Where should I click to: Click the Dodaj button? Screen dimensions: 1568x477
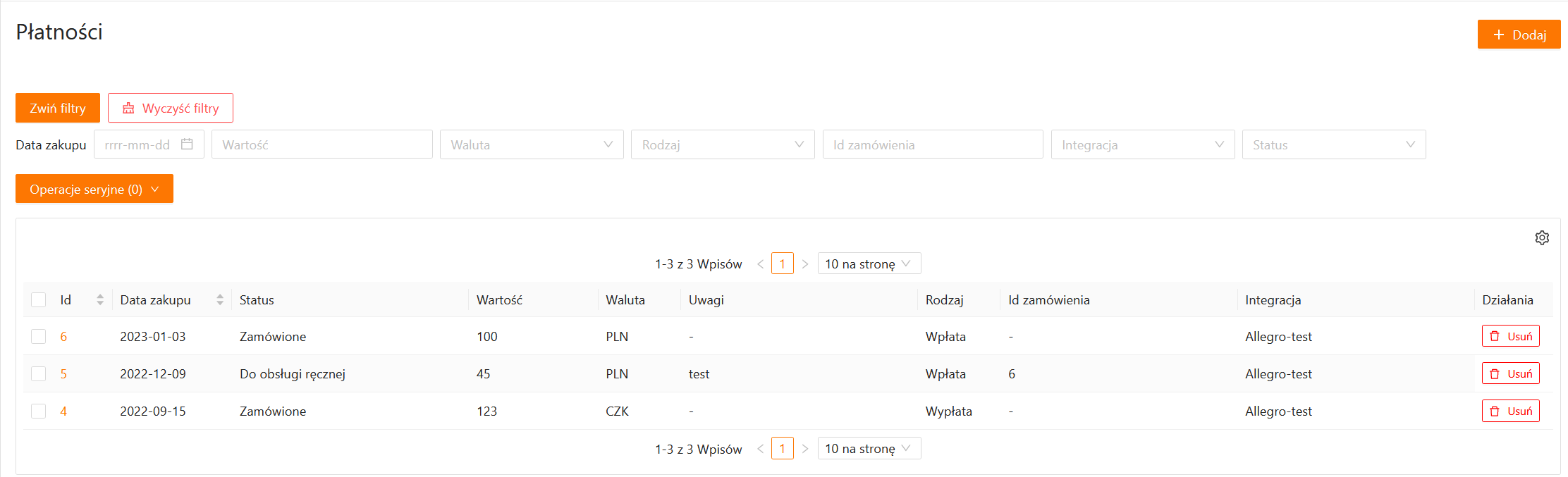(1519, 35)
